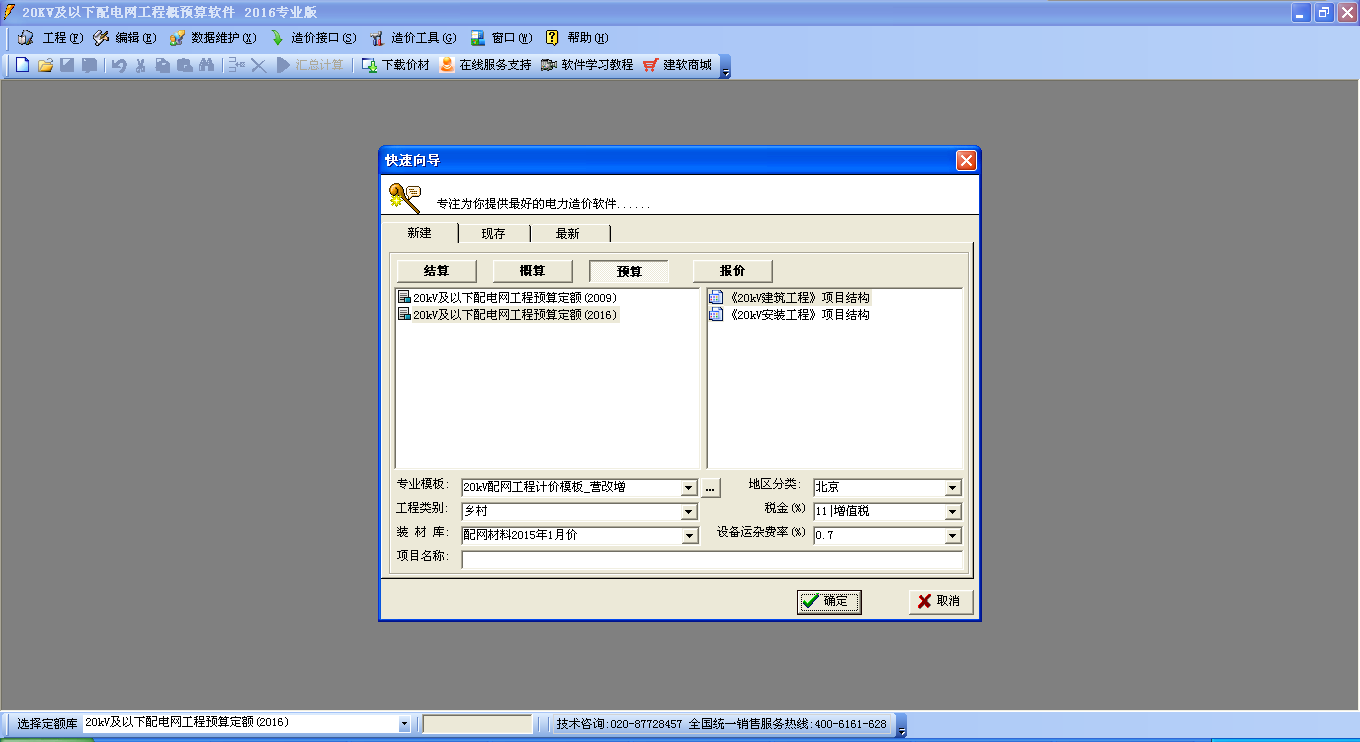Open the 造价接口(S) menu

(x=313, y=38)
